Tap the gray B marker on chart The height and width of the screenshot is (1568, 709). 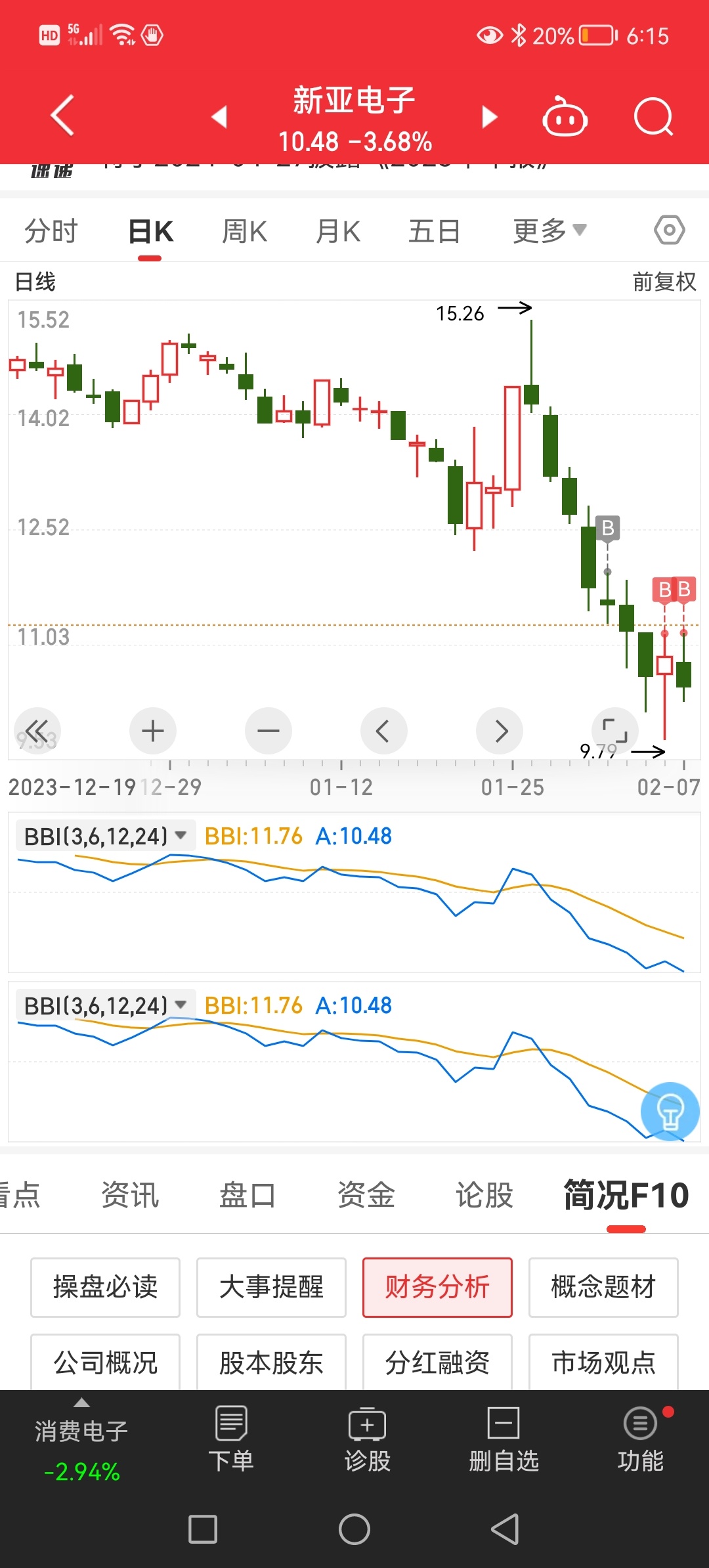click(x=608, y=527)
